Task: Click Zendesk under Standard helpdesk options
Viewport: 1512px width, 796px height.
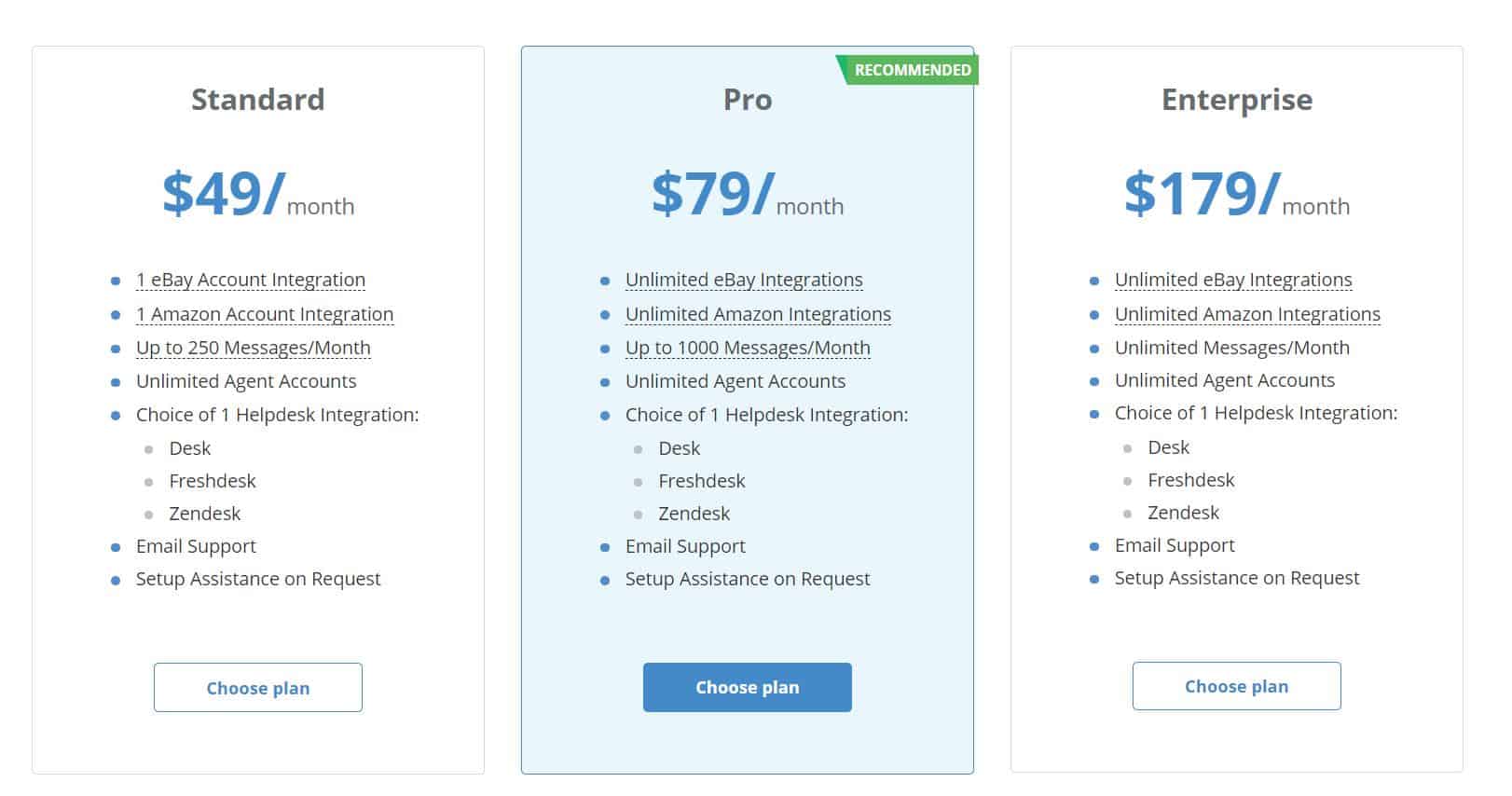Action: point(204,514)
